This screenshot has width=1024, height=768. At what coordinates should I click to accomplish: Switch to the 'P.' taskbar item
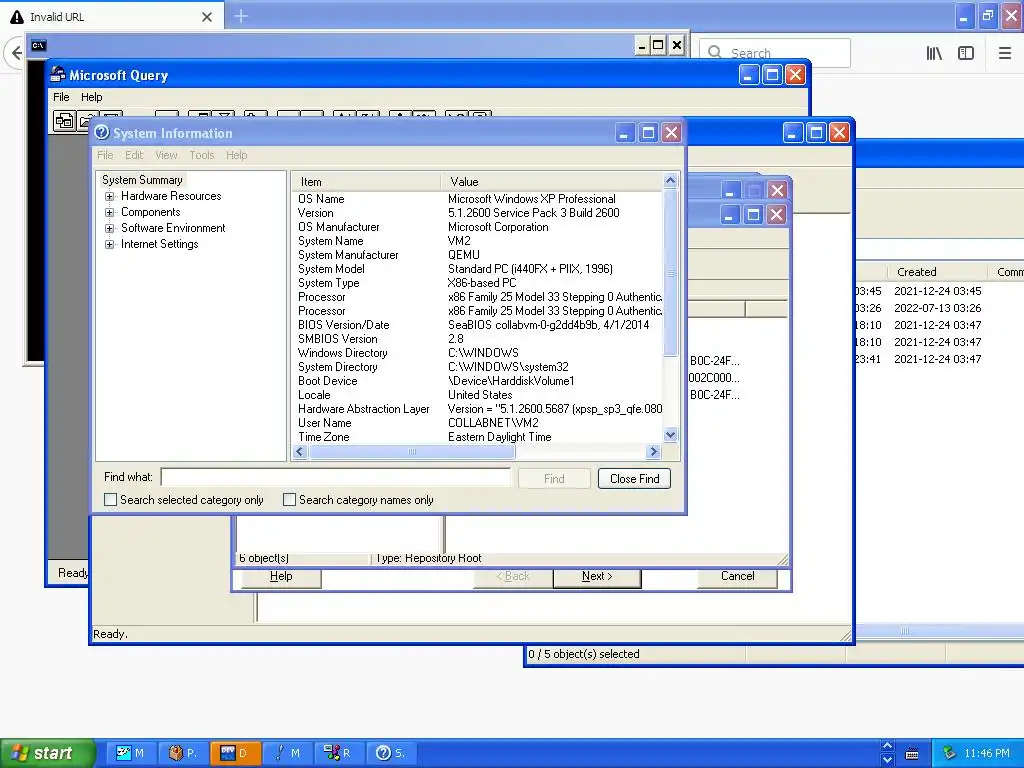(183, 753)
